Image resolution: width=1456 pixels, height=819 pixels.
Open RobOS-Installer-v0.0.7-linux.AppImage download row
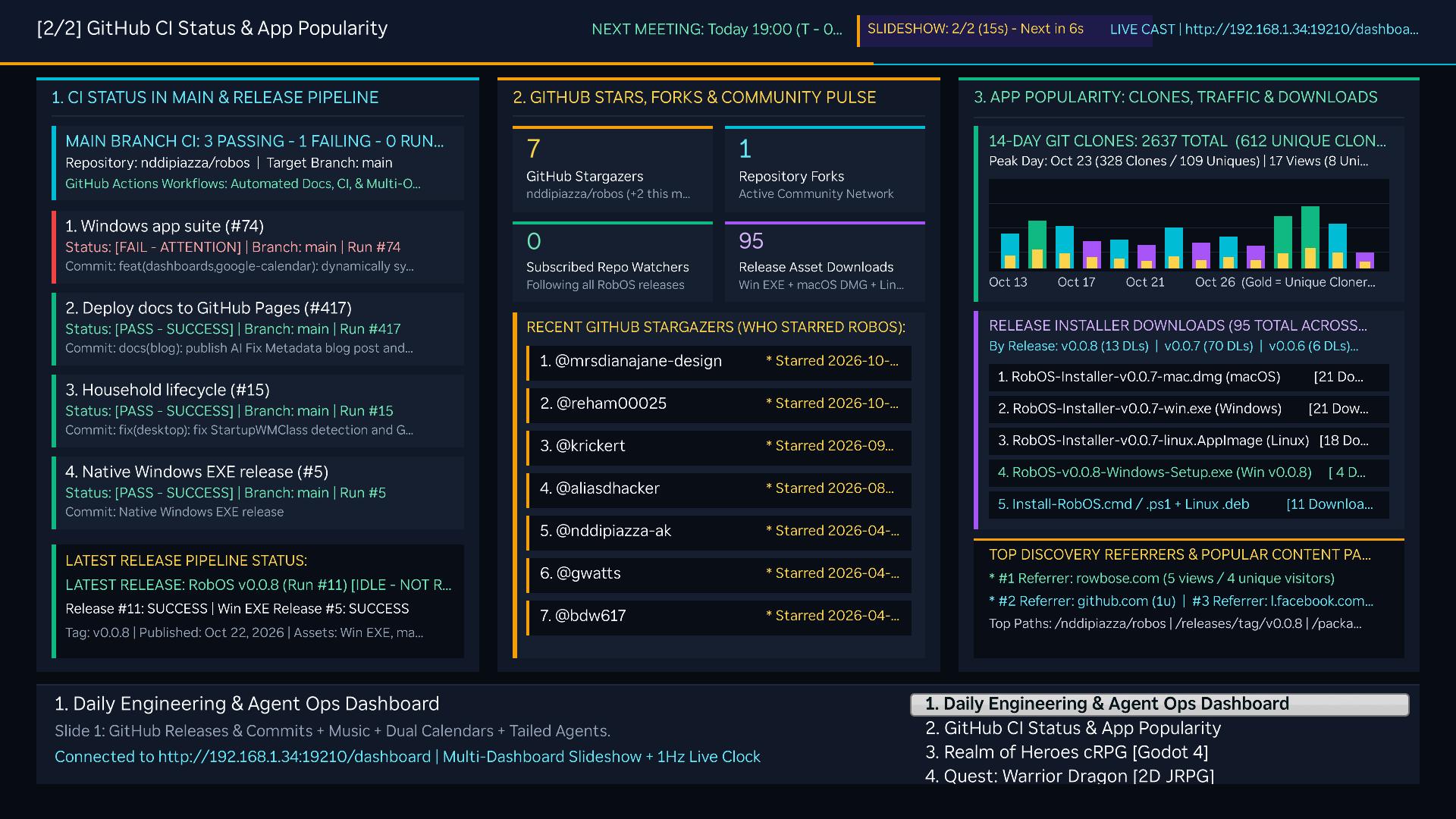click(x=1189, y=441)
